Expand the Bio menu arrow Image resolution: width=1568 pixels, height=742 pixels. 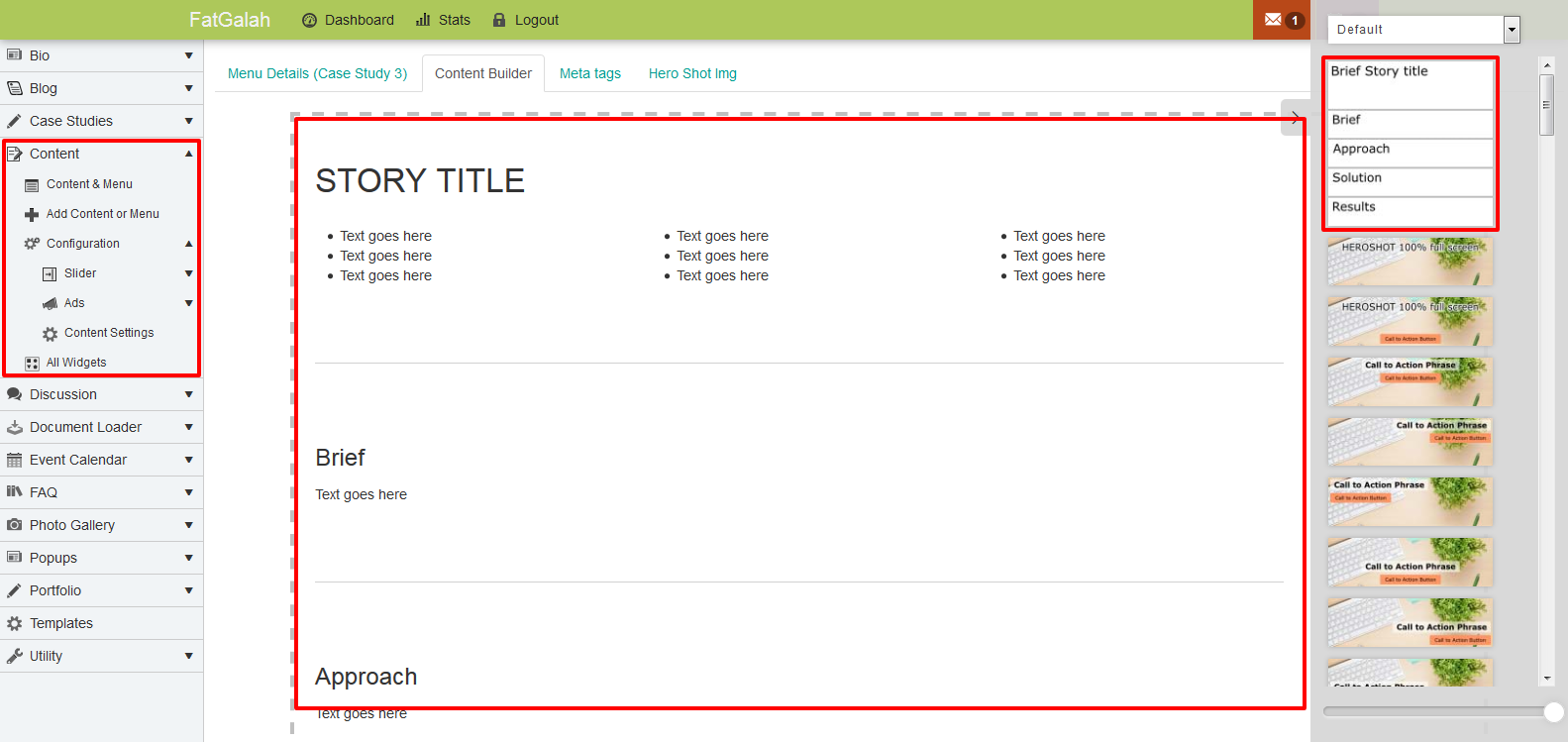[188, 55]
